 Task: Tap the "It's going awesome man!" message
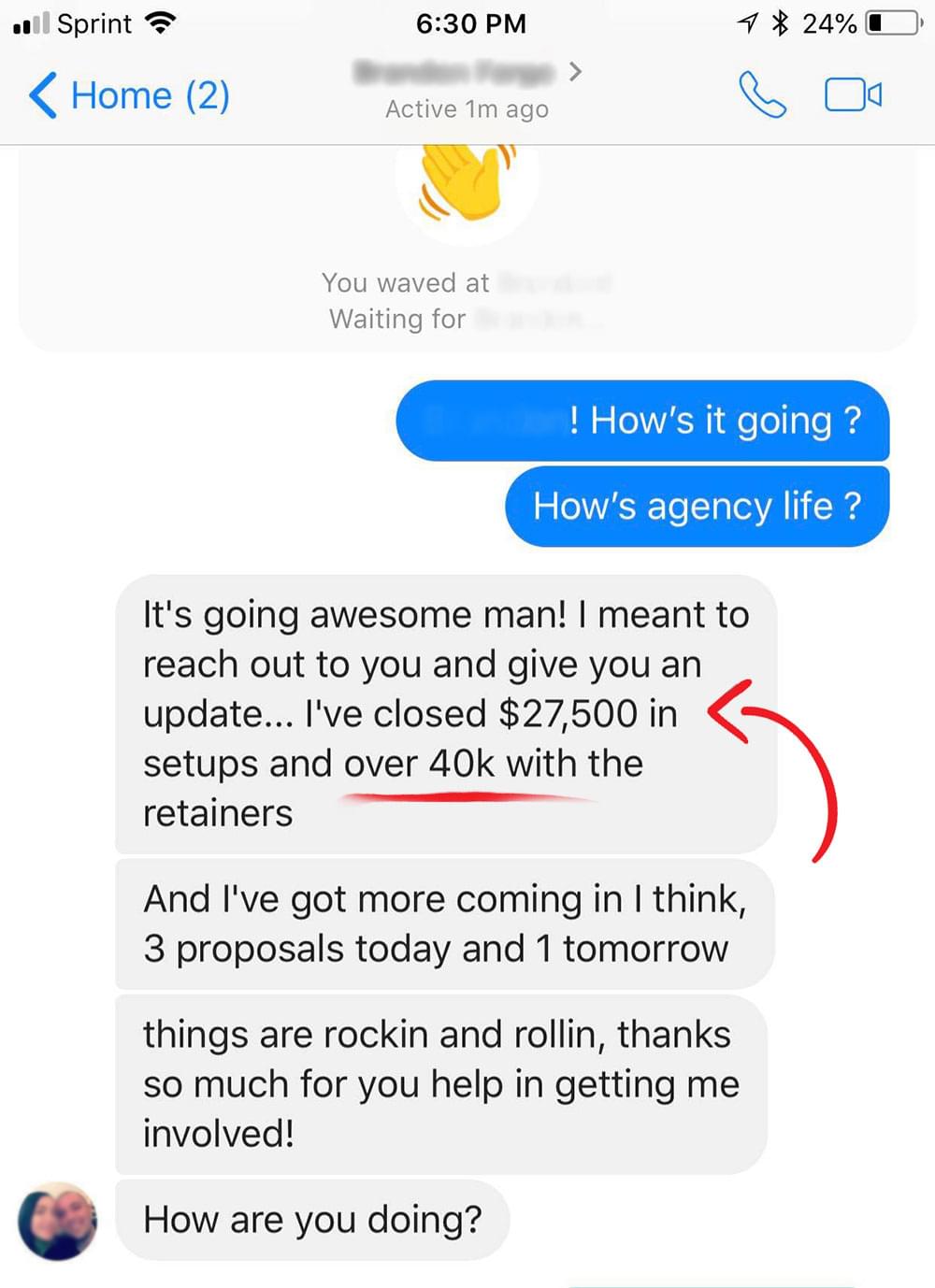point(446,713)
